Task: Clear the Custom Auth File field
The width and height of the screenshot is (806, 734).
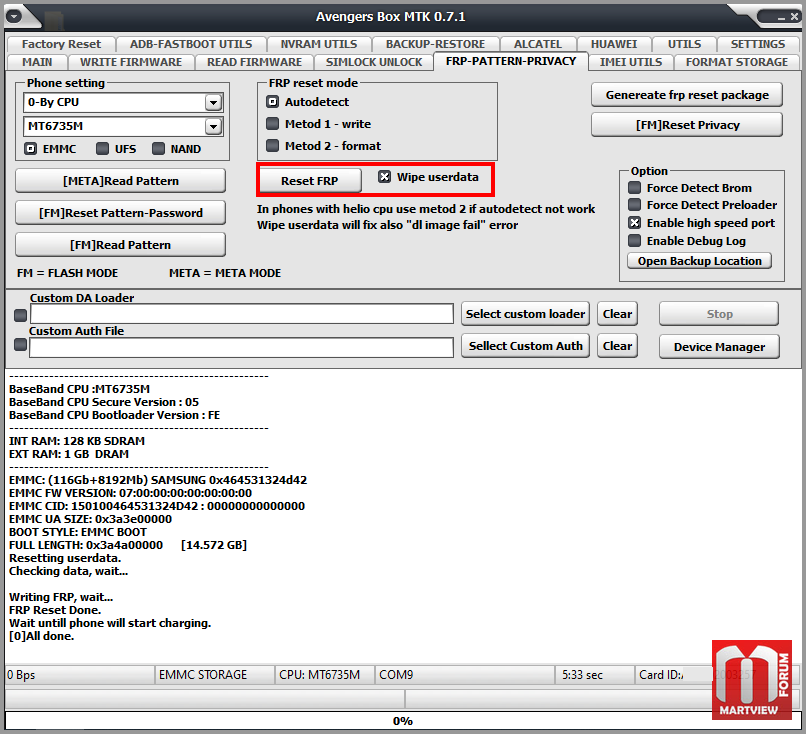Action: click(x=617, y=346)
